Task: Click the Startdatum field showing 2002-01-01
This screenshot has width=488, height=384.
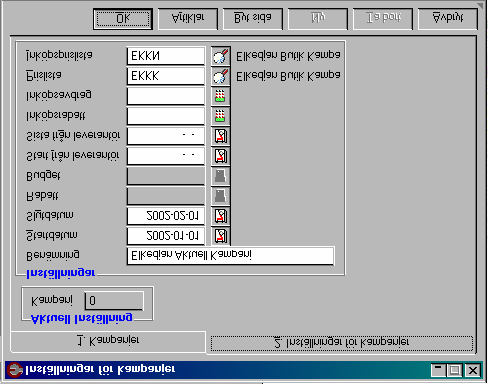Action: click(166, 236)
